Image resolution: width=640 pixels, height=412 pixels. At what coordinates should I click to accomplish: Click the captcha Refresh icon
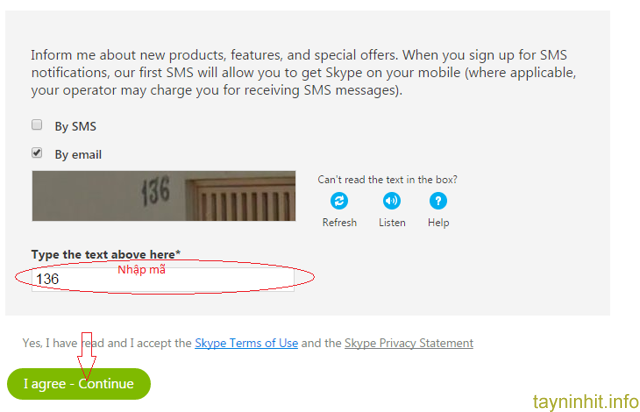(x=339, y=200)
